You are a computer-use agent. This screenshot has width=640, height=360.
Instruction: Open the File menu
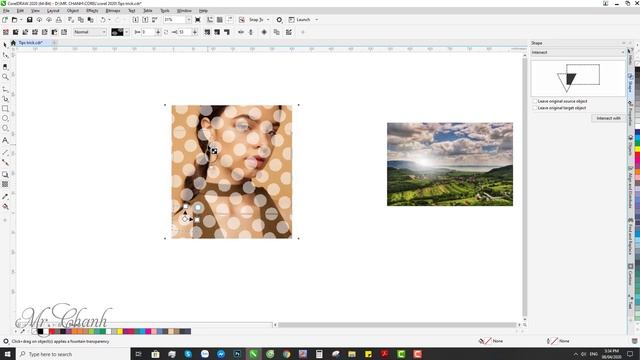6,11
